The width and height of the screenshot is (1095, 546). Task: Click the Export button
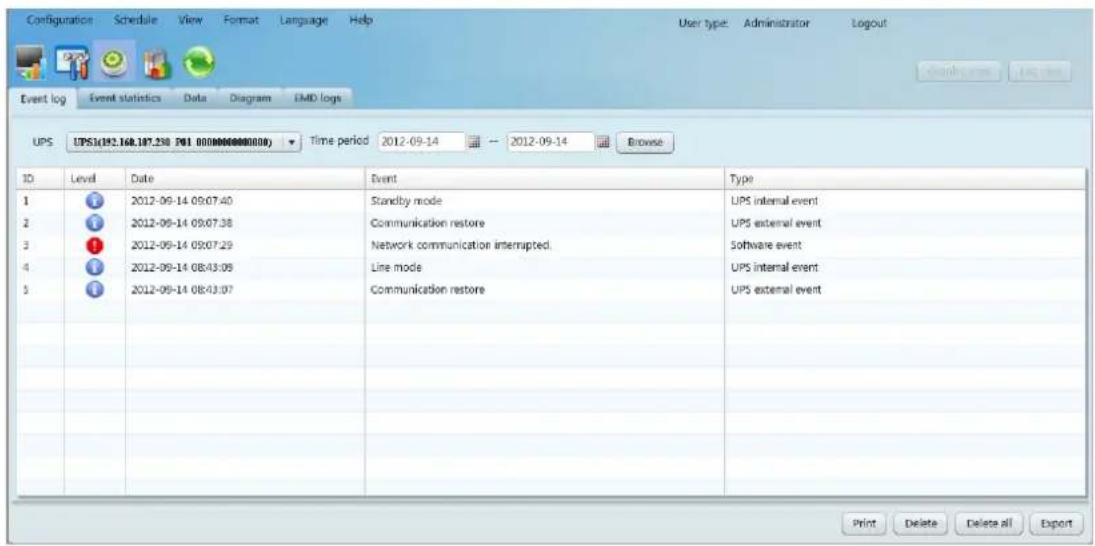coord(1057,522)
